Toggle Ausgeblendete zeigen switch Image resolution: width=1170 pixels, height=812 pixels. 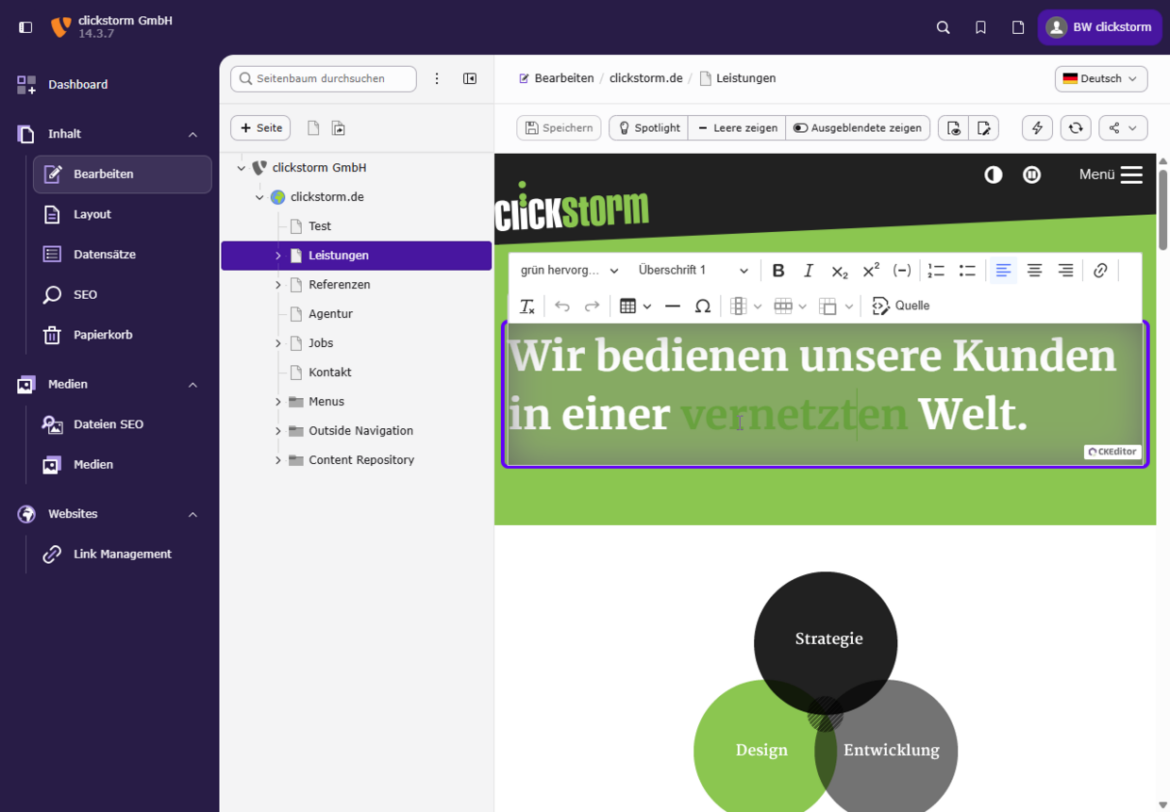click(857, 128)
